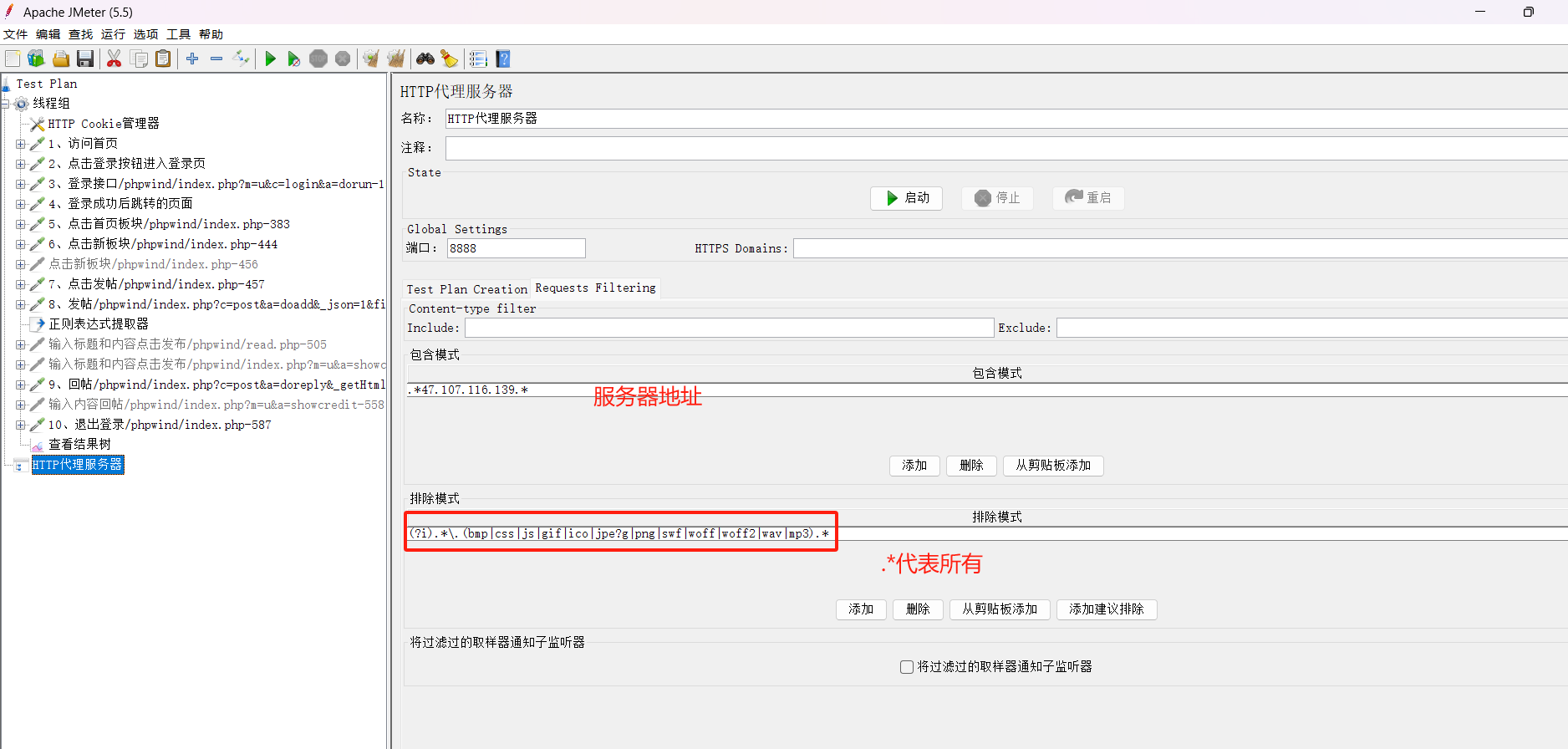Viewport: 1568px width, 749px height.
Task: Expand the 4、登录成功后跳转的页面 node
Action: [x=20, y=204]
